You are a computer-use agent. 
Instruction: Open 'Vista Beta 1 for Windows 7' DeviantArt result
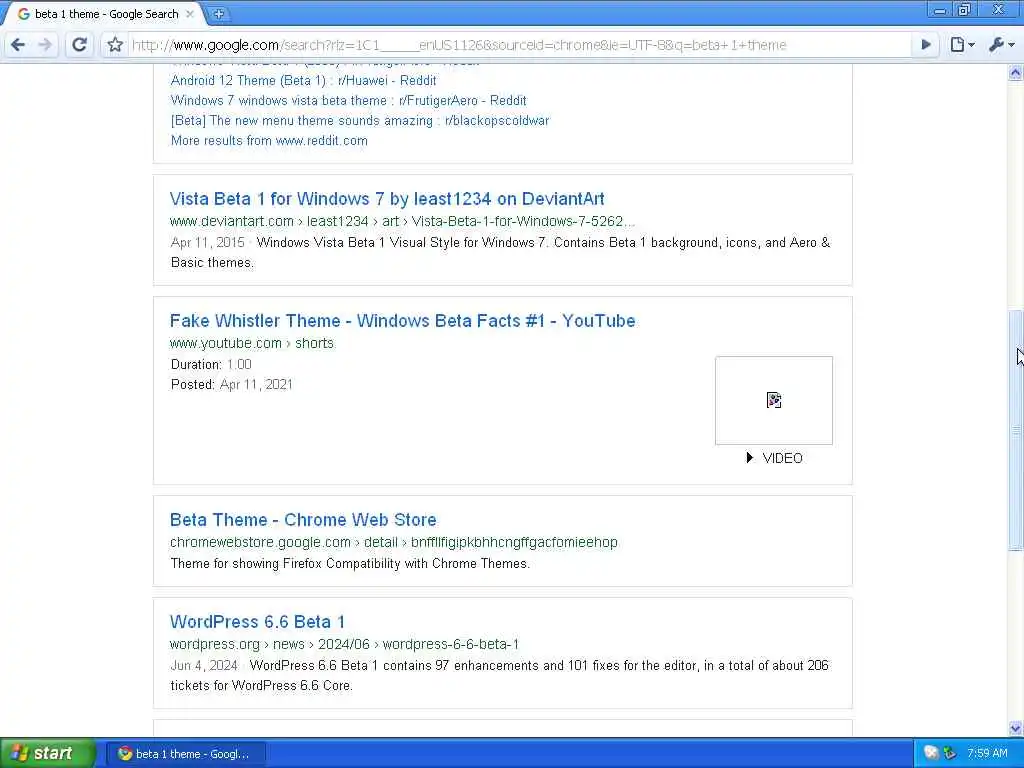[387, 199]
